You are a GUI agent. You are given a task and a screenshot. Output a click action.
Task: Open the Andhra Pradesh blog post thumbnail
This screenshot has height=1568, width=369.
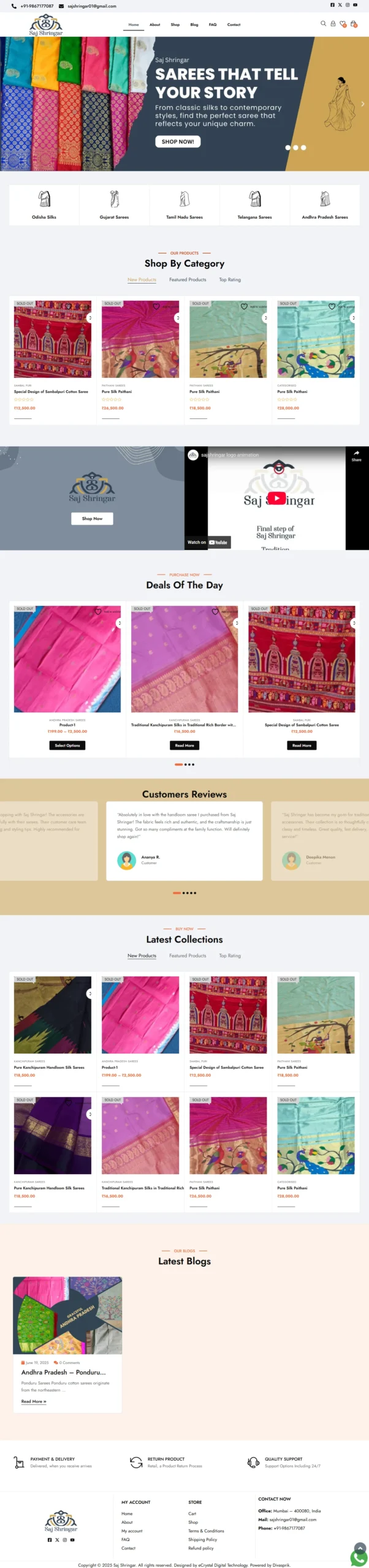point(67,1315)
